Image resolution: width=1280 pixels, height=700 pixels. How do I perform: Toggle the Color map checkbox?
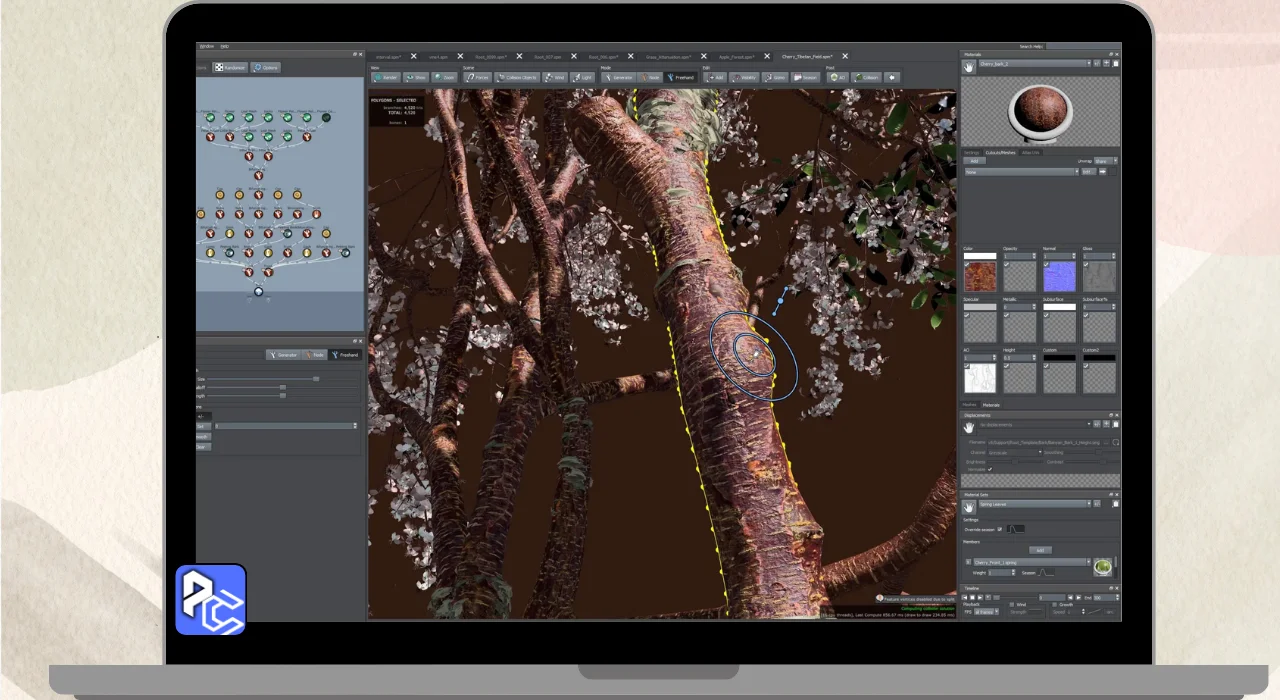click(x=967, y=265)
